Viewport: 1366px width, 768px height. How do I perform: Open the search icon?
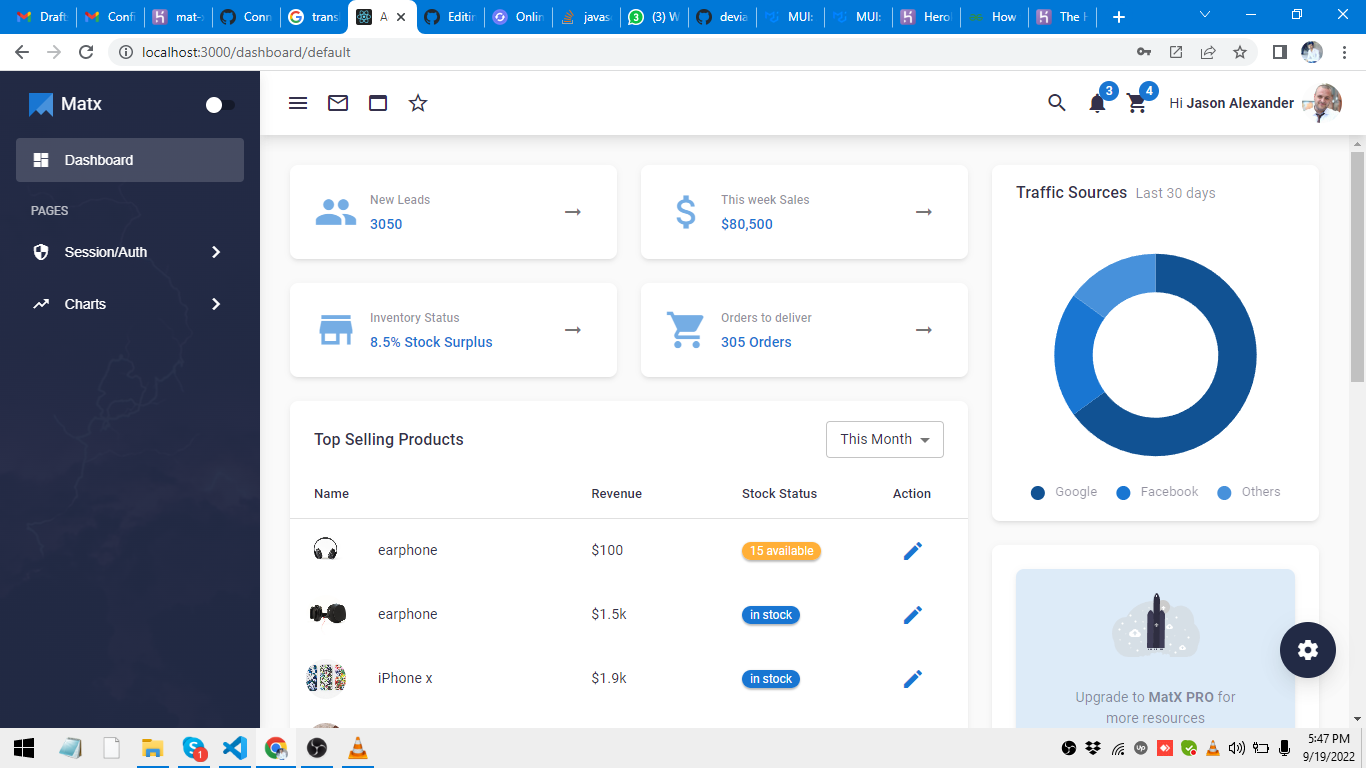pos(1056,102)
